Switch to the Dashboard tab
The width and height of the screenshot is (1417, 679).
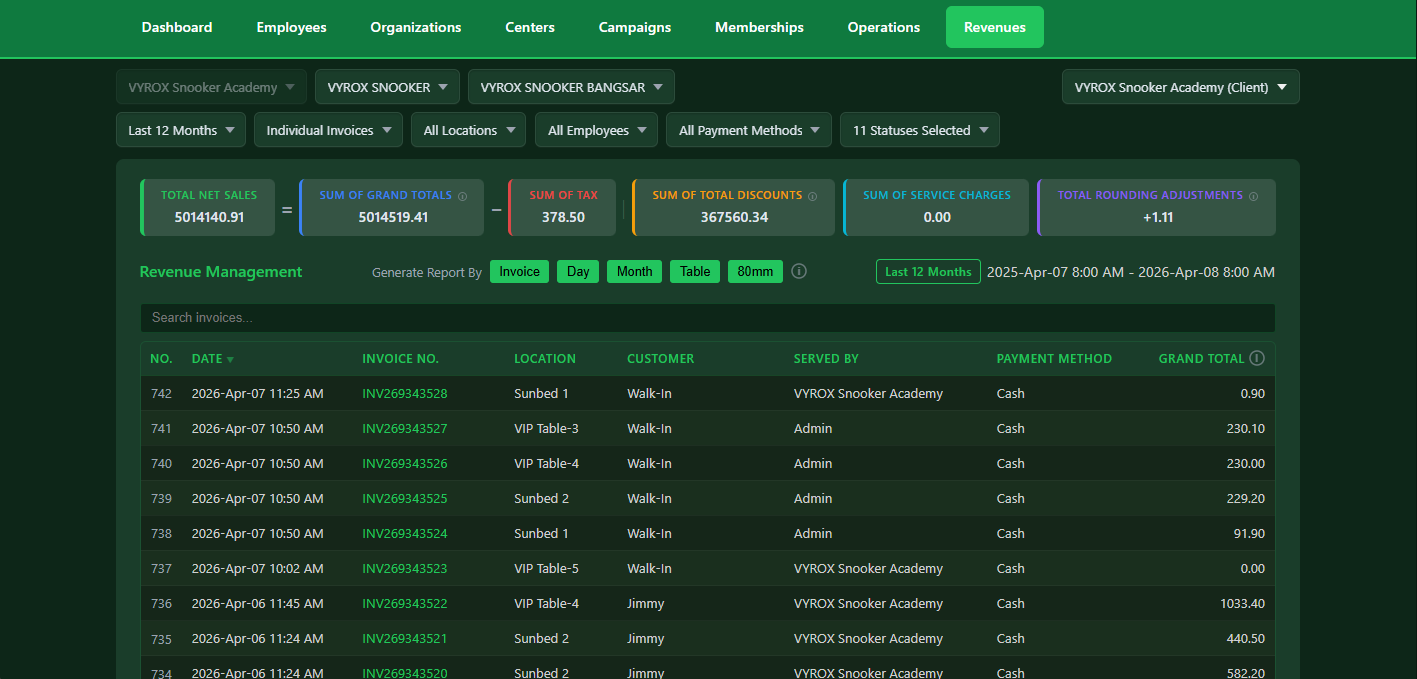176,27
